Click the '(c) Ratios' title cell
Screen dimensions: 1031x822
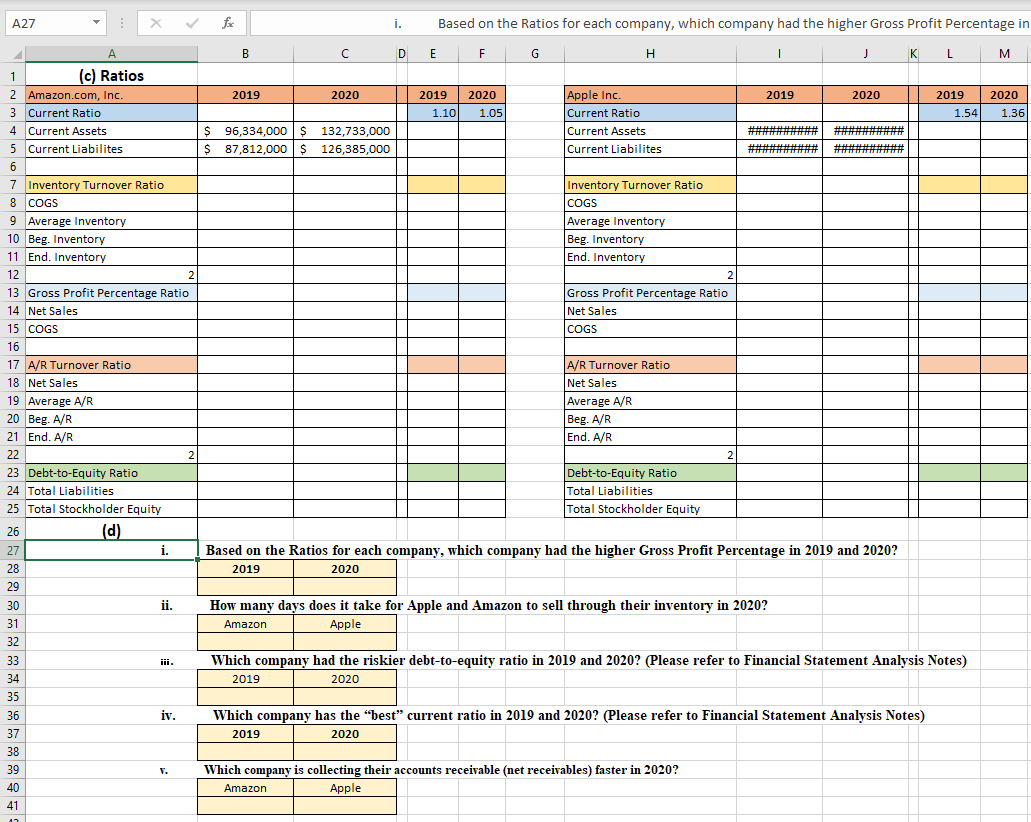coord(111,76)
